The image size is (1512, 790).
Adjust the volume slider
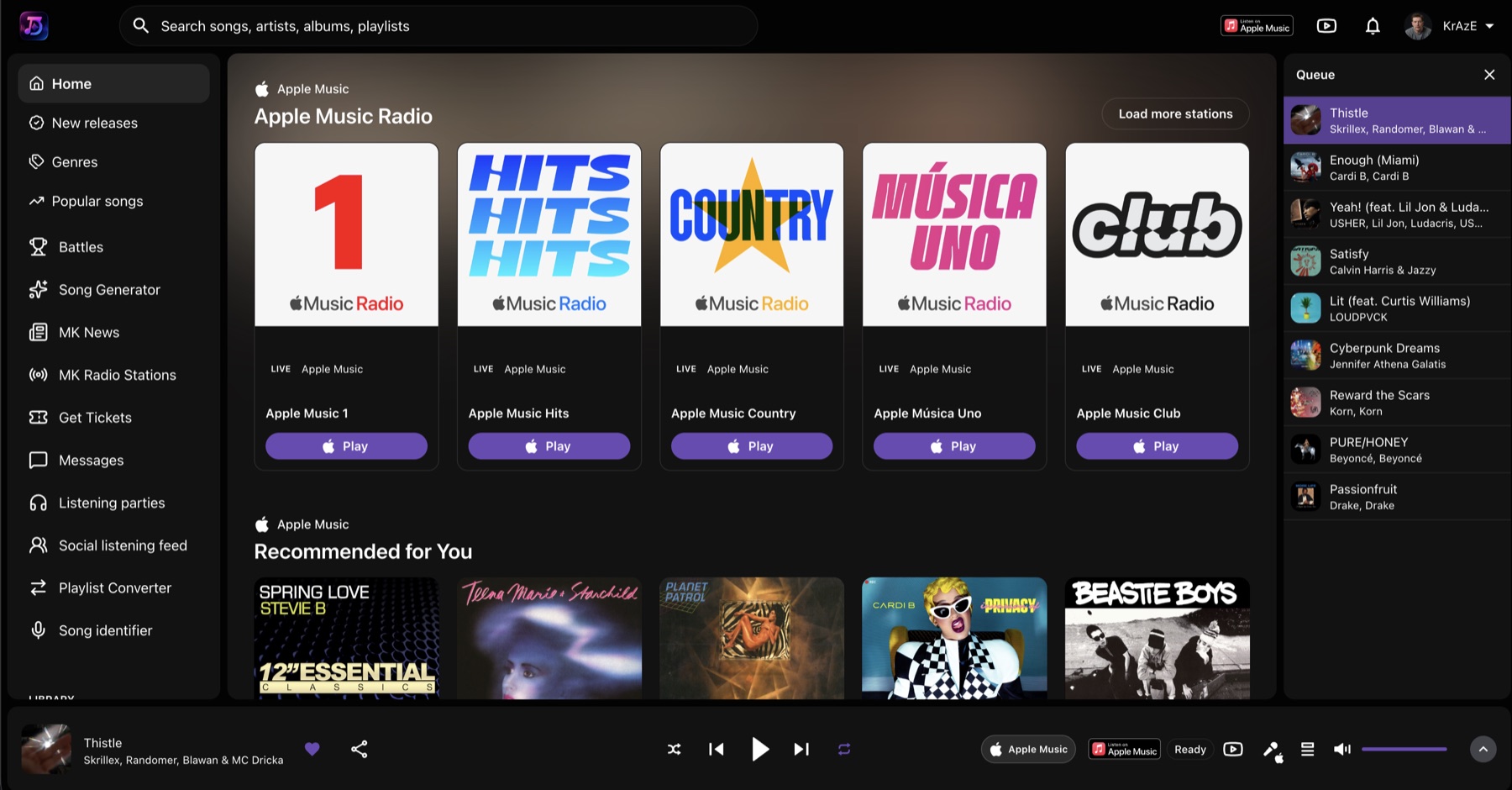(x=1404, y=749)
